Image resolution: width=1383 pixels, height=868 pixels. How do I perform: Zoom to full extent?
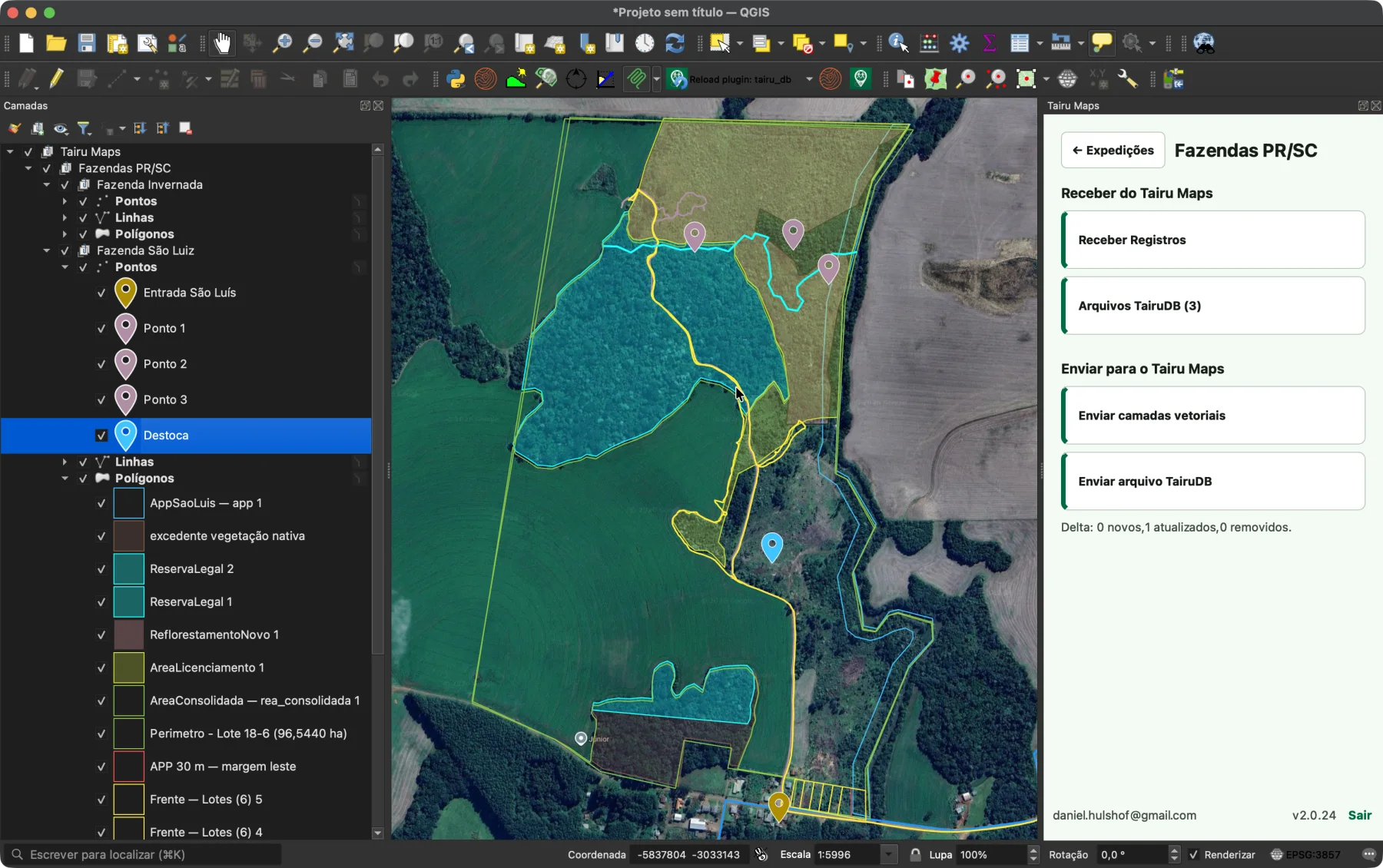pyautogui.click(x=343, y=43)
